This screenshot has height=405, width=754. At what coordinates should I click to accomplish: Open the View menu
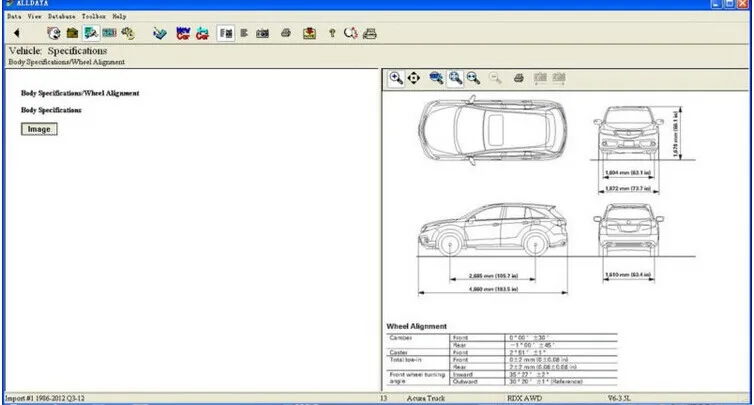tap(35, 17)
